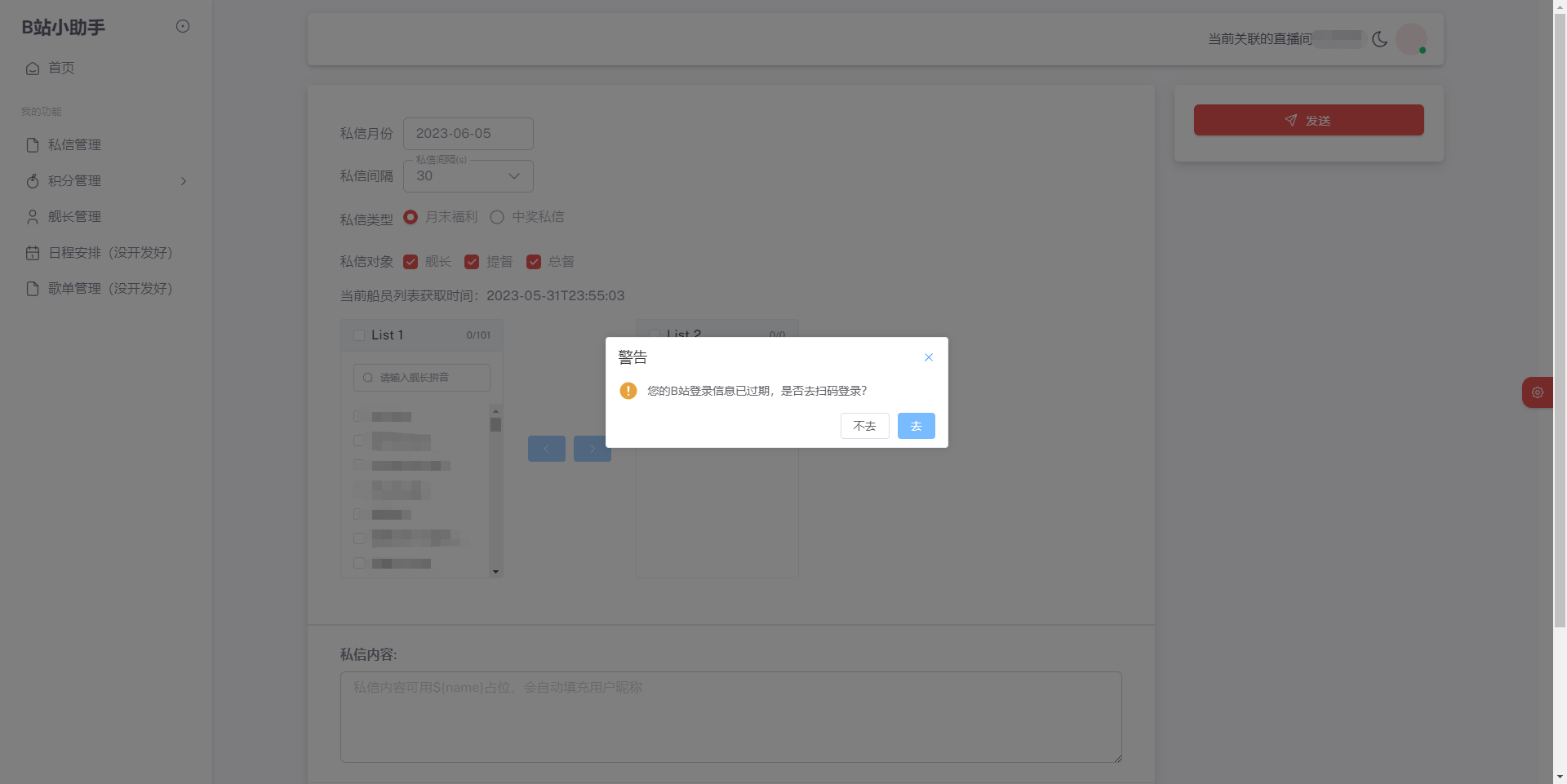
Task: Open the red settings gear tab
Action: [x=1538, y=392]
